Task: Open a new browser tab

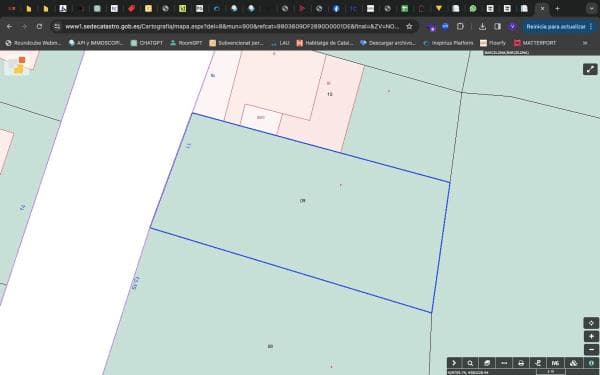Action: [558, 8]
